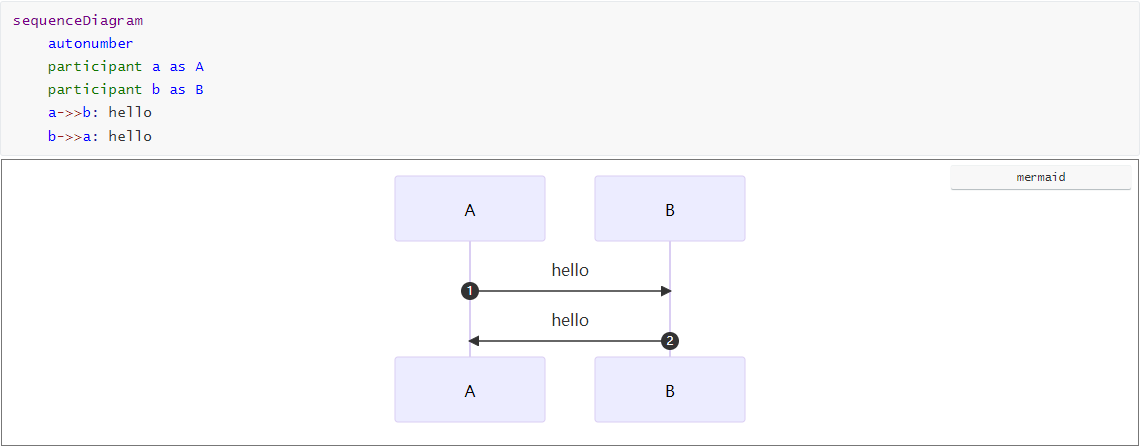
Task: Select the first hello message label
Action: click(x=570, y=270)
